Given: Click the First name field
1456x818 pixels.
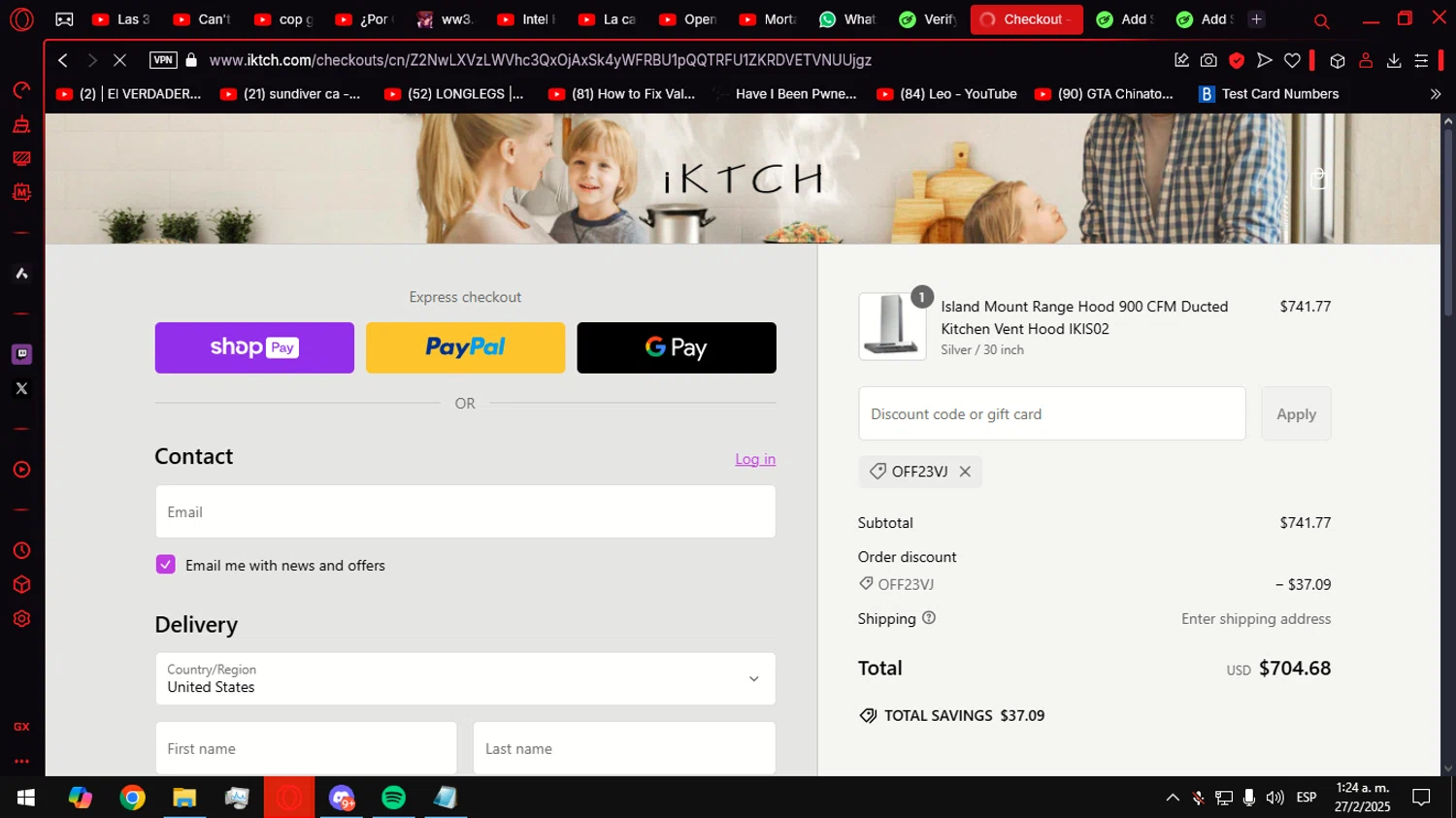Looking at the screenshot, I should (x=306, y=748).
